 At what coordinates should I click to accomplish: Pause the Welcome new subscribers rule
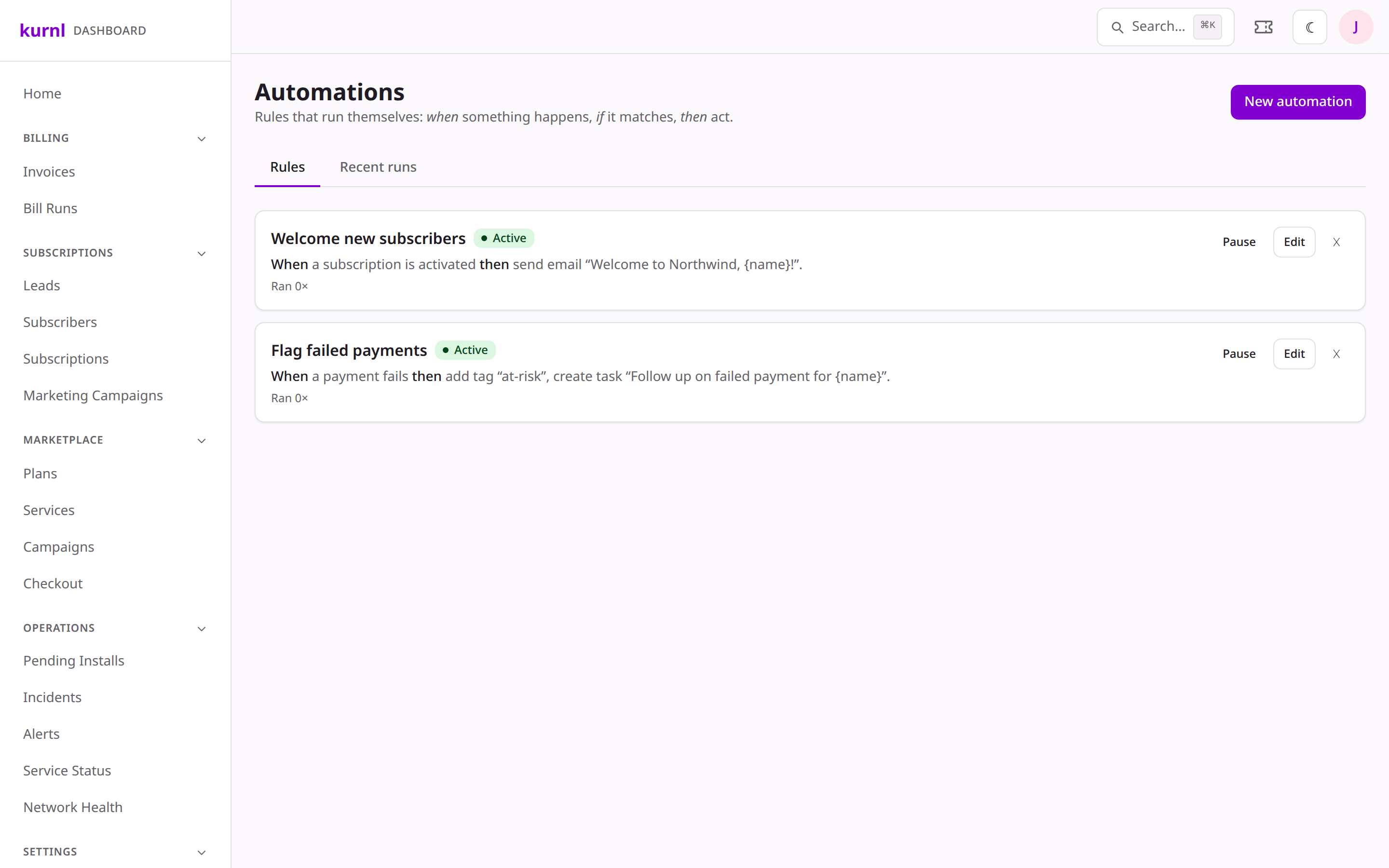point(1239,242)
